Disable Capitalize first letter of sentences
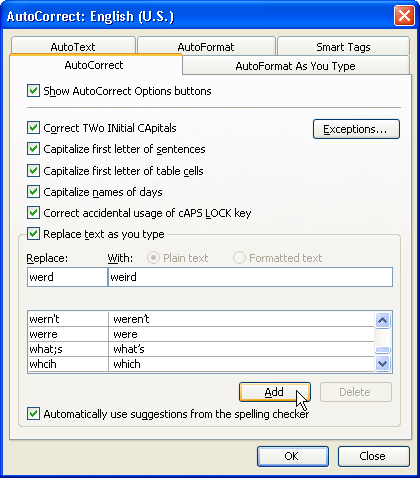This screenshot has width=420, height=478. click(33, 149)
